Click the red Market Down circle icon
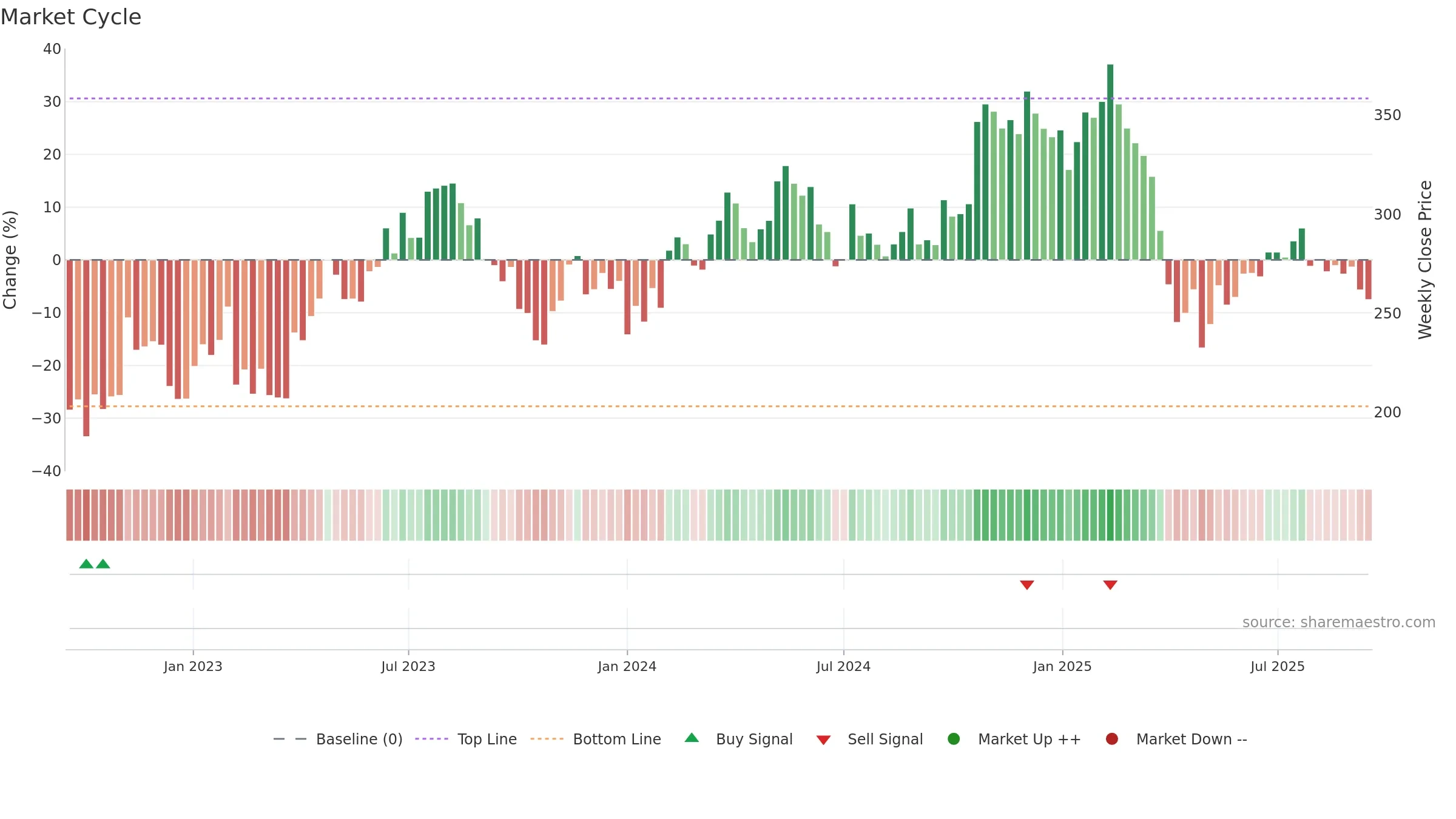1456x819 pixels. (x=1112, y=739)
